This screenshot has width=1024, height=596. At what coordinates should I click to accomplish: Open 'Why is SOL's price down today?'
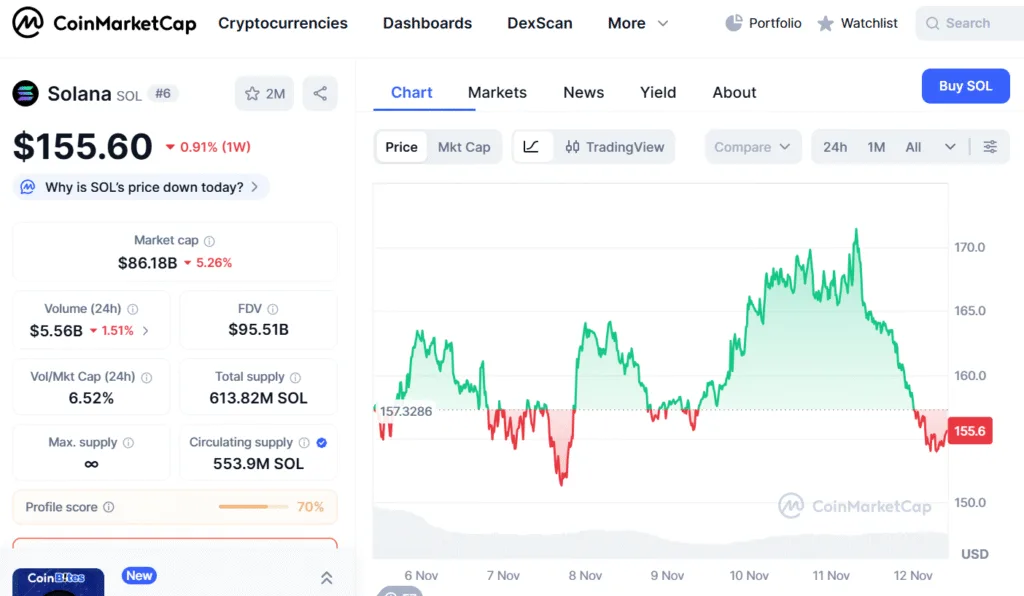click(140, 186)
